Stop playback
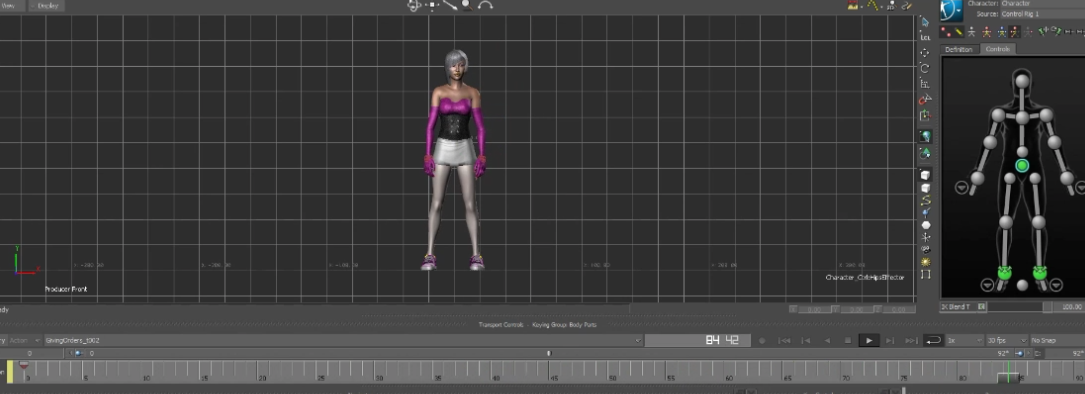This screenshot has width=1085, height=394. click(x=848, y=341)
